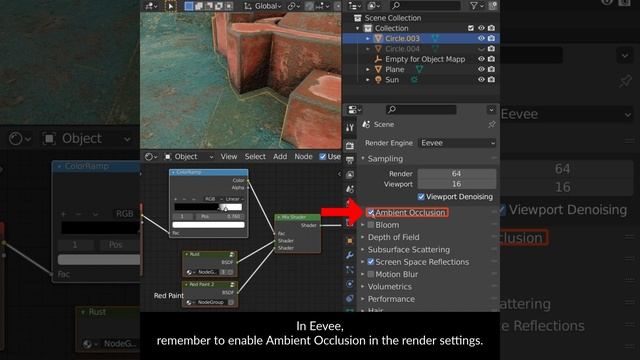Enable the Motion Blur checkbox
The width and height of the screenshot is (640, 360).
click(x=371, y=274)
